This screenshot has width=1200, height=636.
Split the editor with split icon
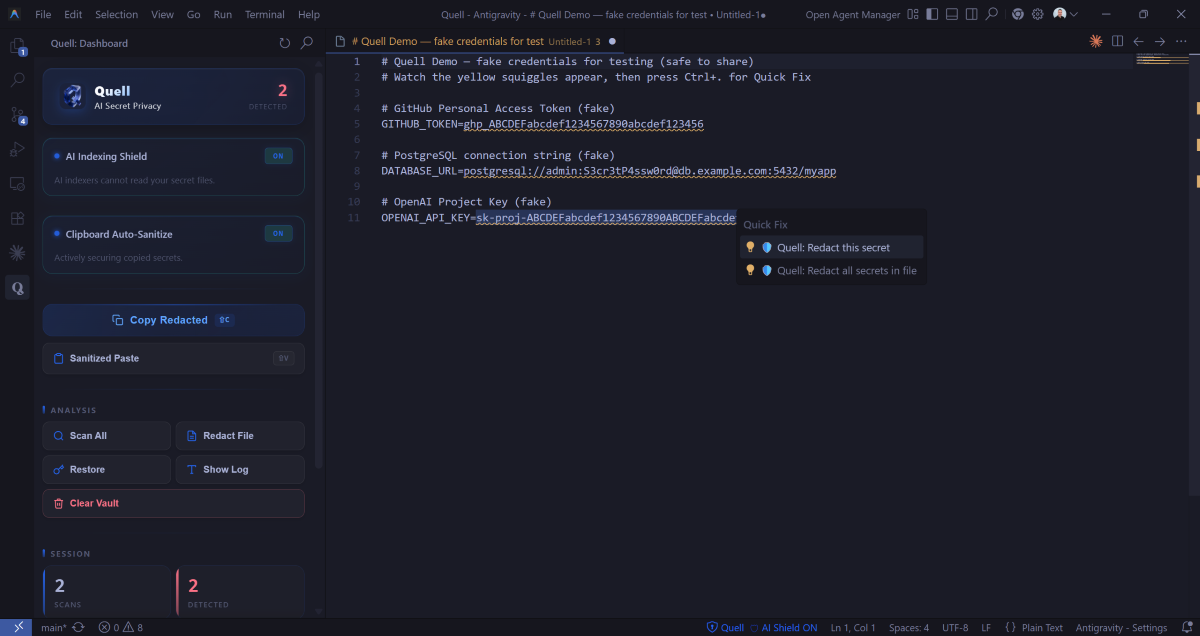pos(1117,41)
